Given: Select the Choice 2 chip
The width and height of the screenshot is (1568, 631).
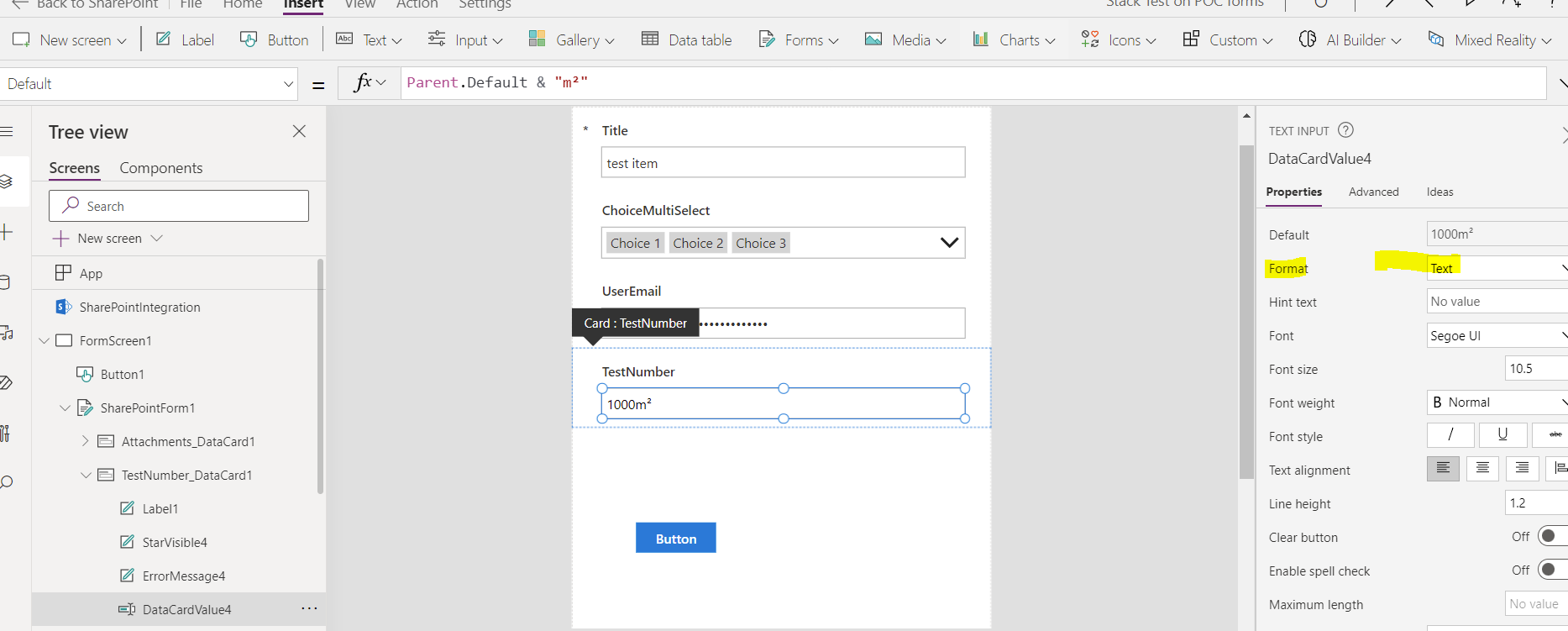Looking at the screenshot, I should coord(698,243).
